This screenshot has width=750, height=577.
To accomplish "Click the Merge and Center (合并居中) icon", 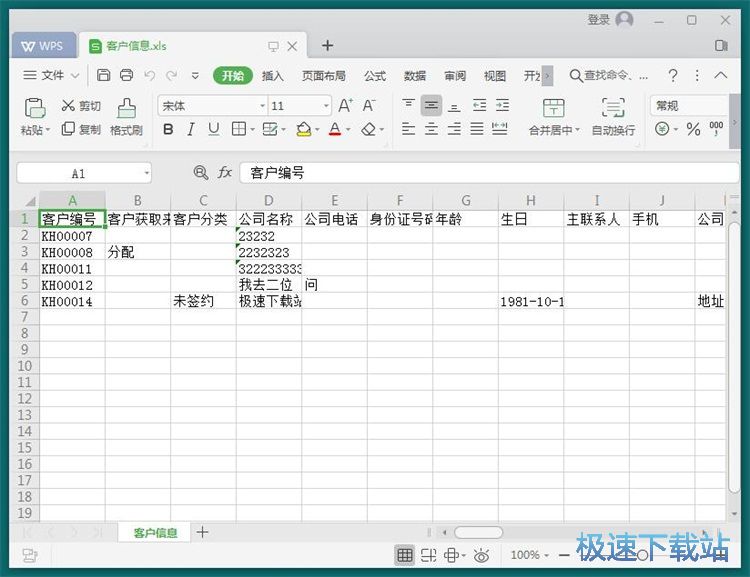I will [x=553, y=108].
